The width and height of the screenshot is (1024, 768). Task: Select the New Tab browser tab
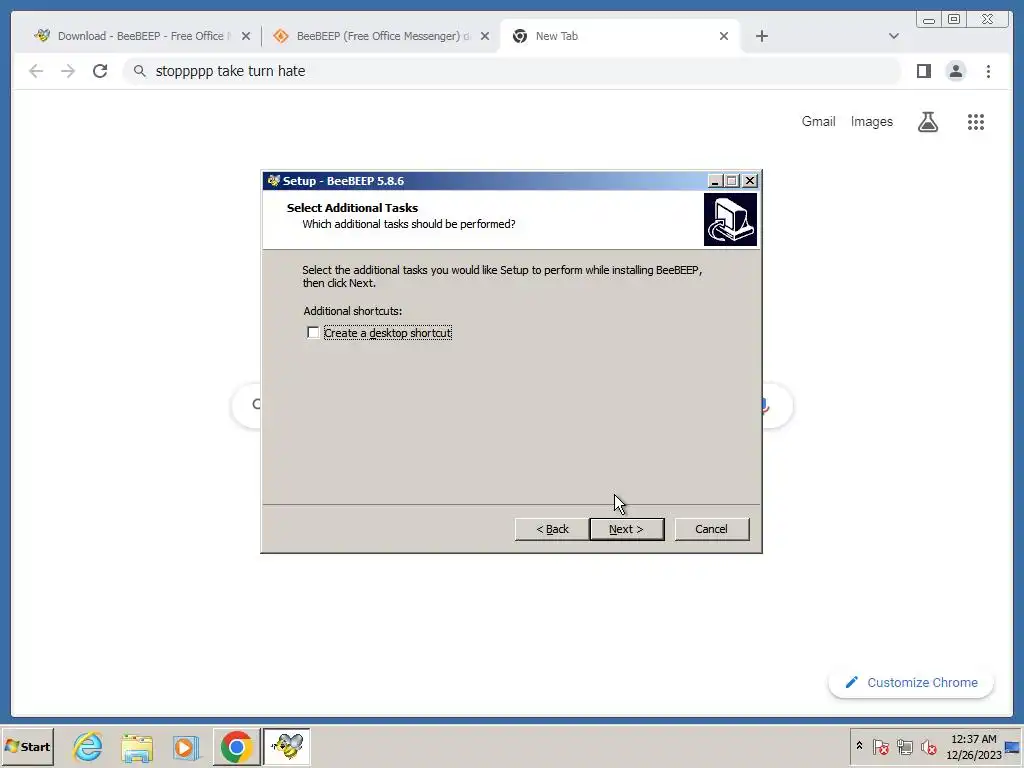(x=619, y=36)
